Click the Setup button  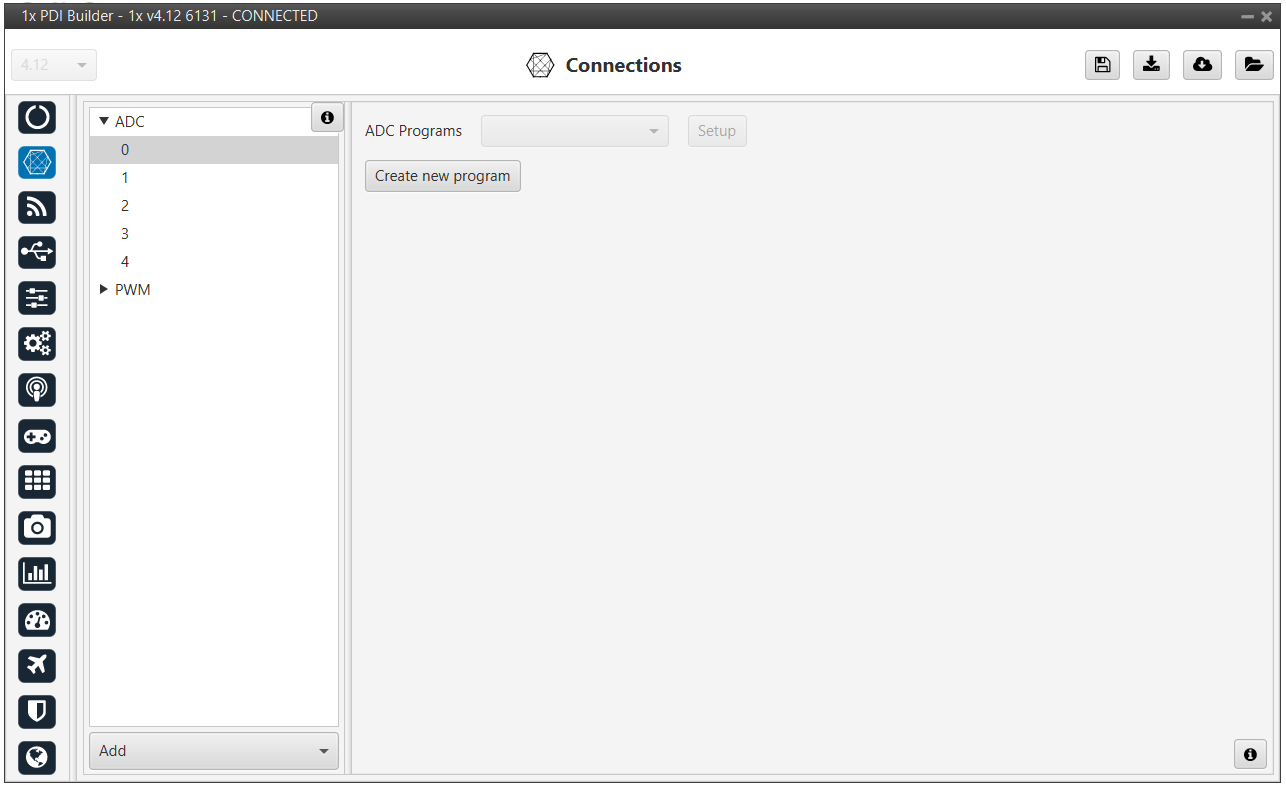(716, 131)
